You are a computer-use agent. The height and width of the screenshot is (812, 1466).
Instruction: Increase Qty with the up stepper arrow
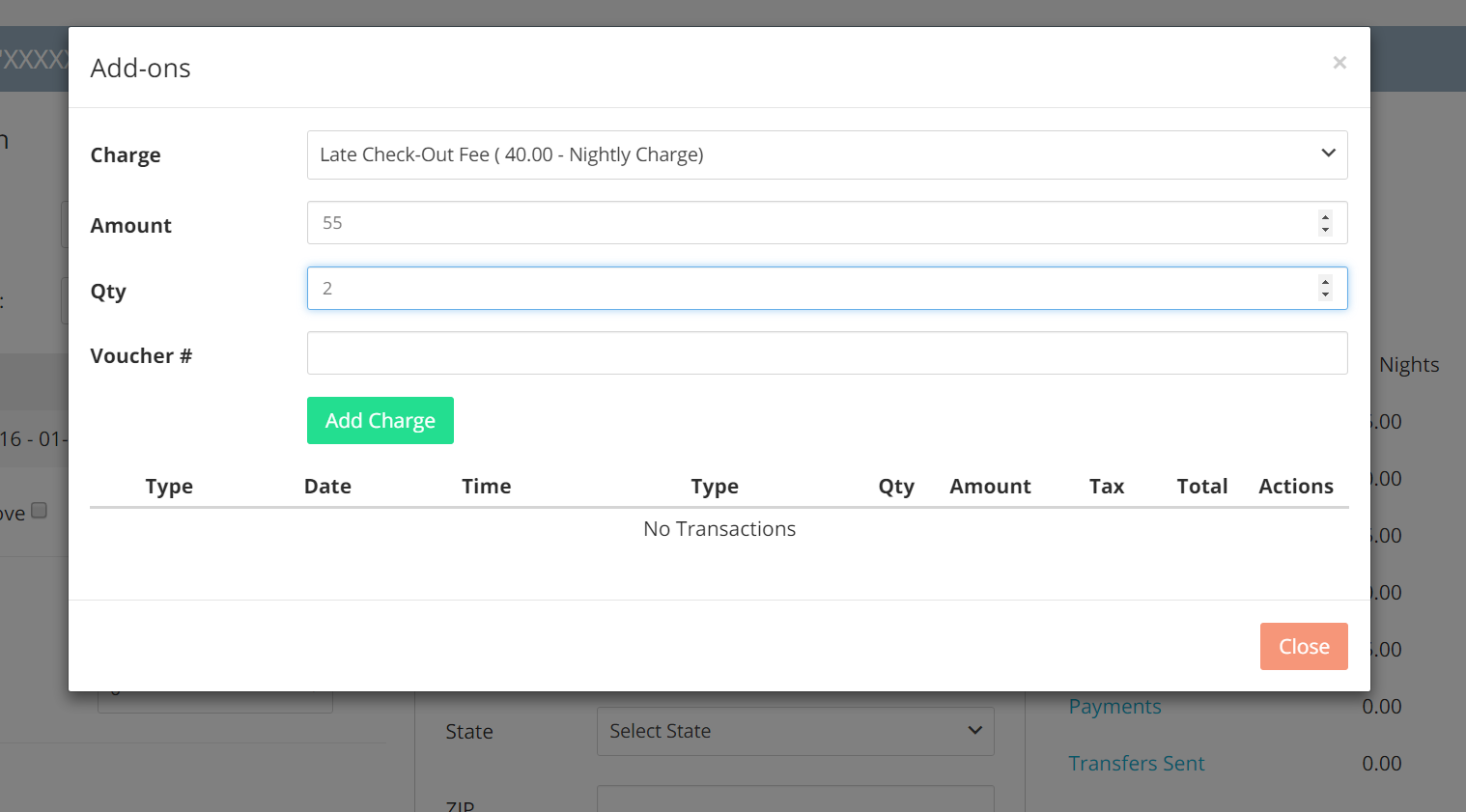(x=1325, y=282)
